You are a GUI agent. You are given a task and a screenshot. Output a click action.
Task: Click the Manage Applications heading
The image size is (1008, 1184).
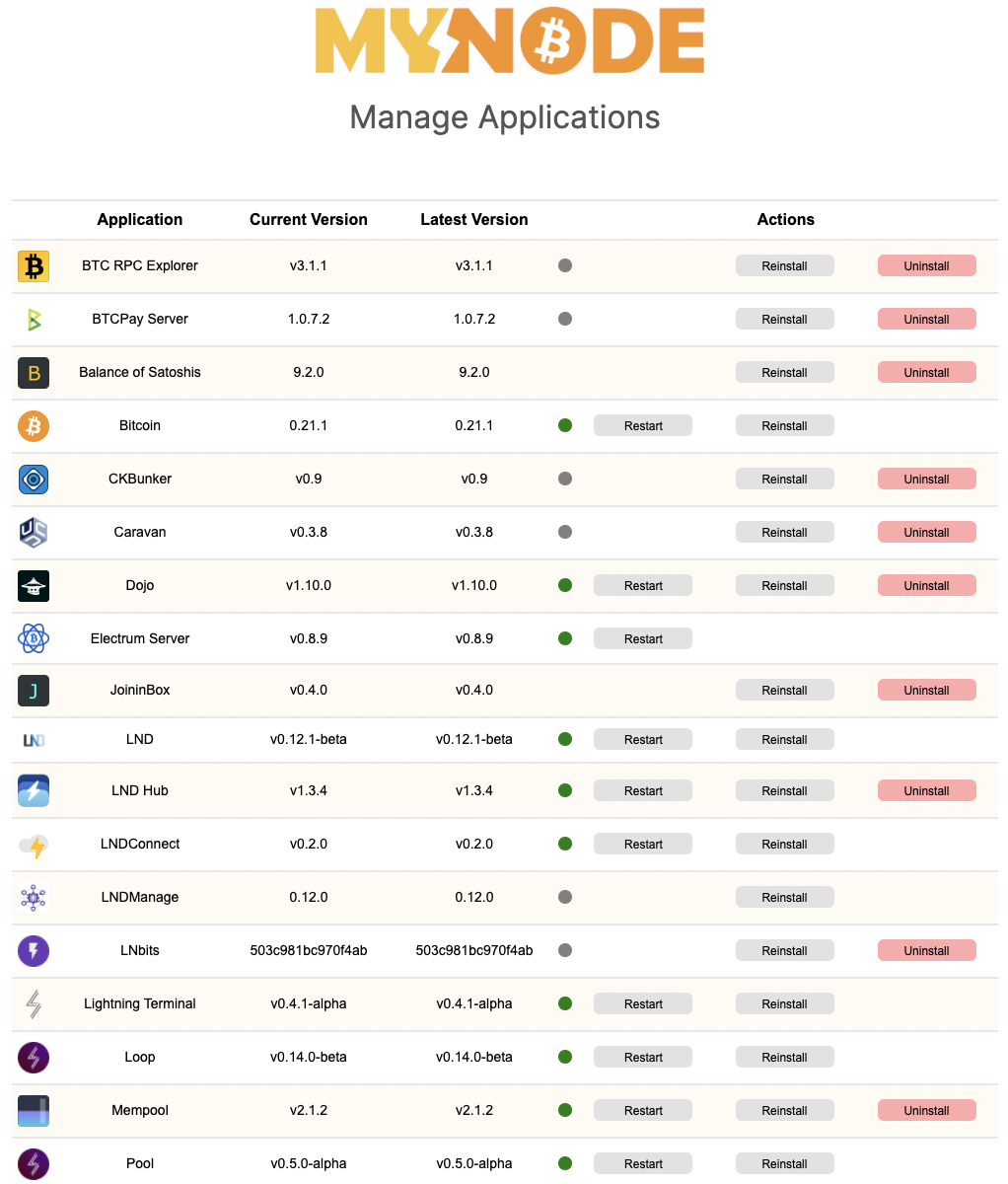[505, 117]
